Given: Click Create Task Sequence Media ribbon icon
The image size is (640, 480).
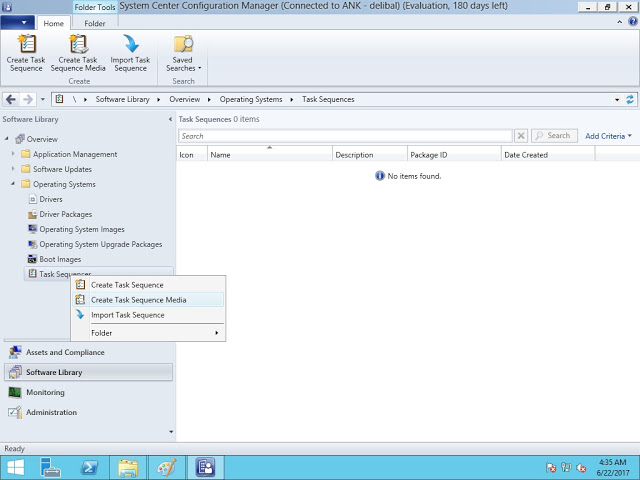Looking at the screenshot, I should [78, 52].
